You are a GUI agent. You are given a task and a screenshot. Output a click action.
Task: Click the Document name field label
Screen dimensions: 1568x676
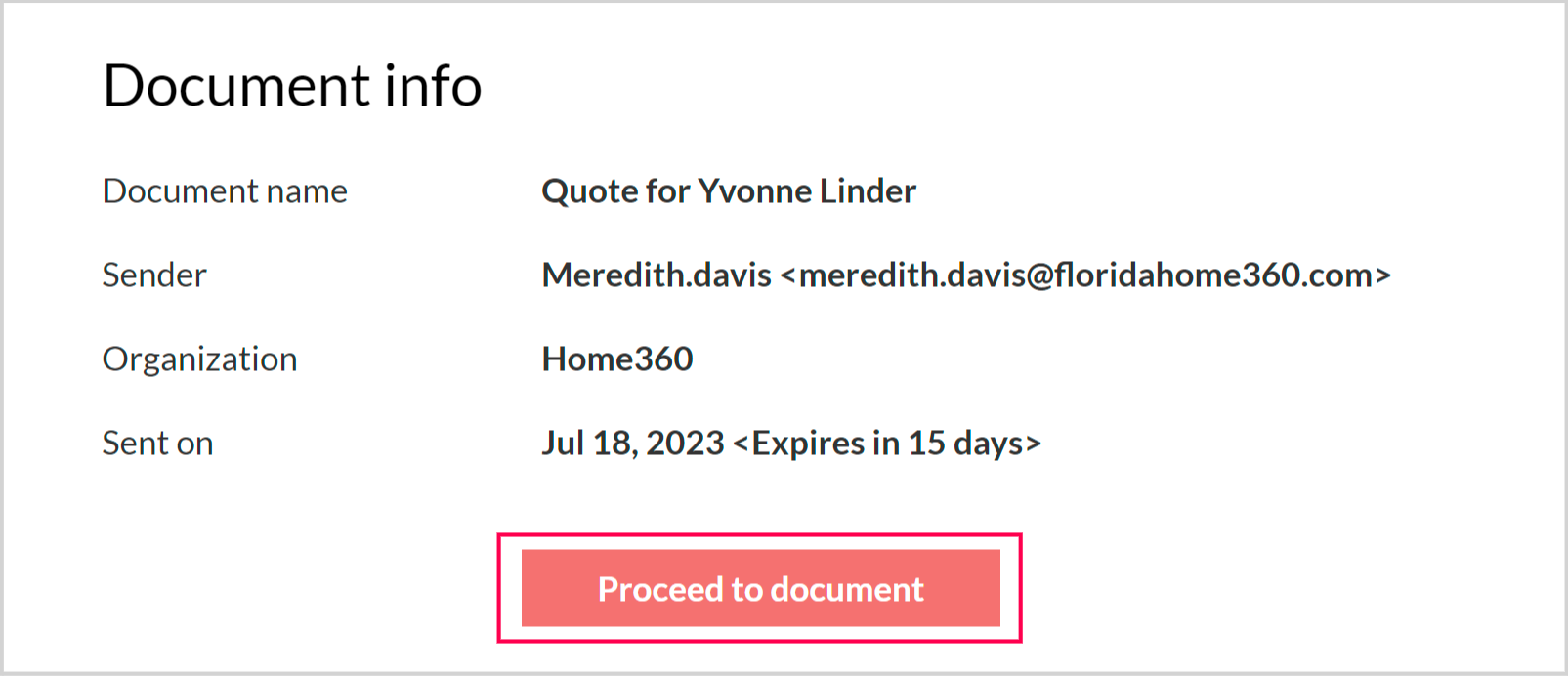click(x=225, y=191)
